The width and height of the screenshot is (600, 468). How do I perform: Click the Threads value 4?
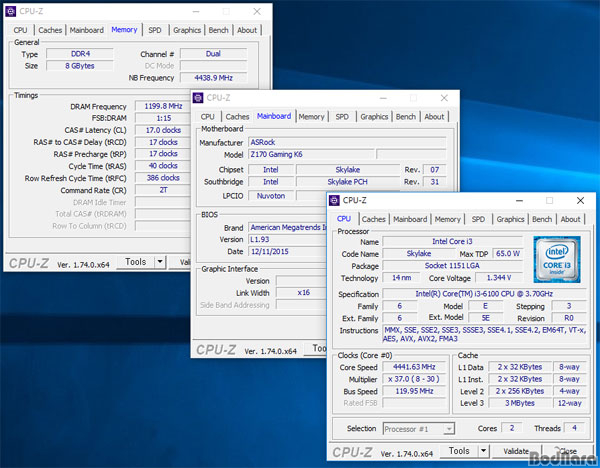pyautogui.click(x=574, y=428)
